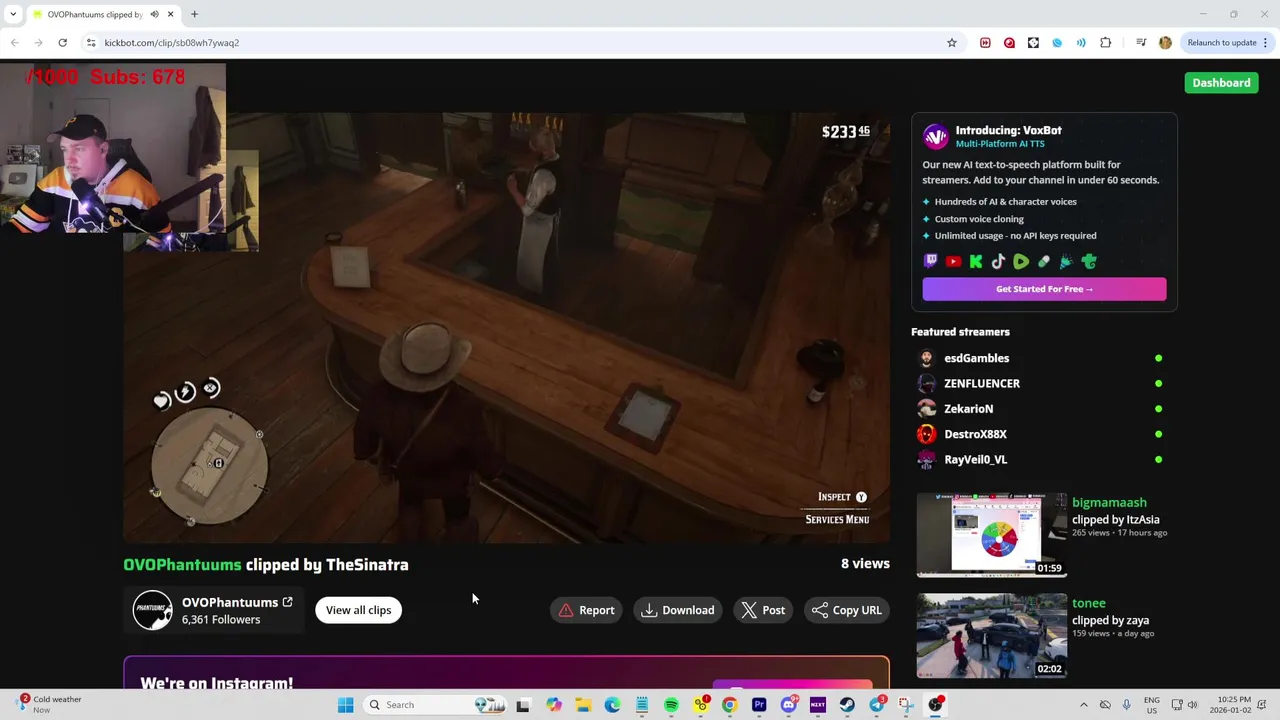
Task: Open OVOPhantuums link in clip title
Action: [x=182, y=565]
